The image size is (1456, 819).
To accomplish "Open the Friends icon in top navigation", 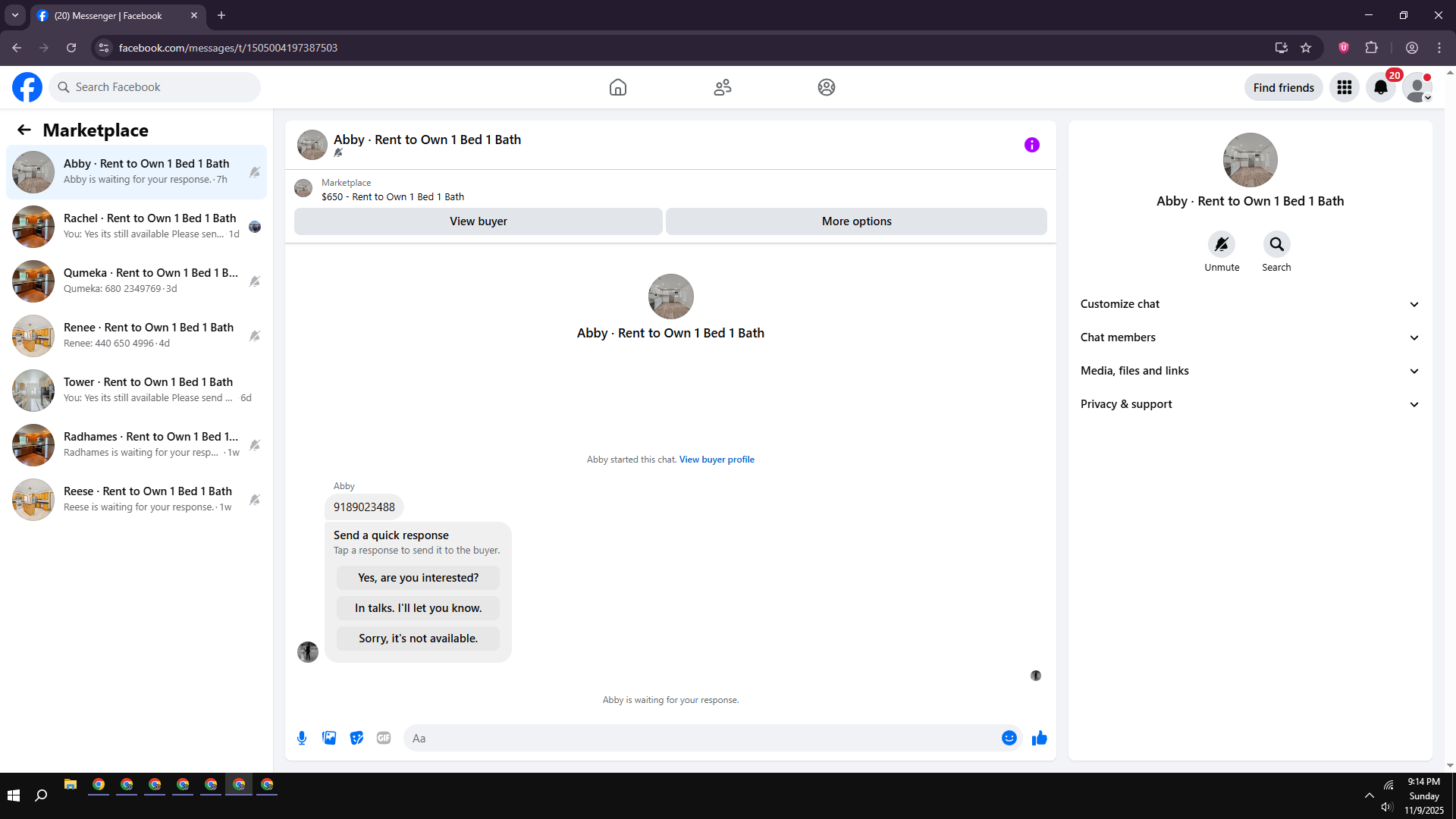I will (723, 87).
